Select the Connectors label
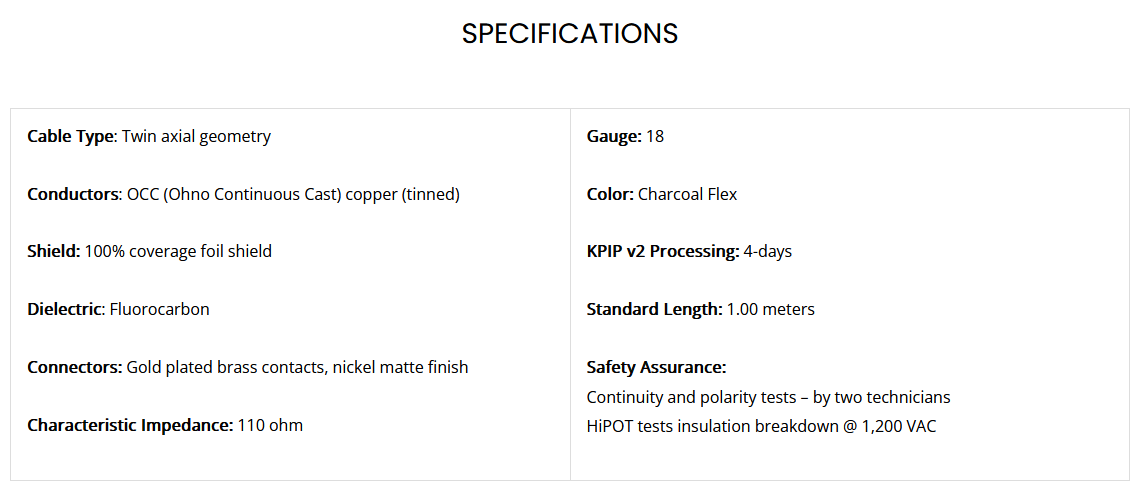The height and width of the screenshot is (491, 1140). click(75, 367)
